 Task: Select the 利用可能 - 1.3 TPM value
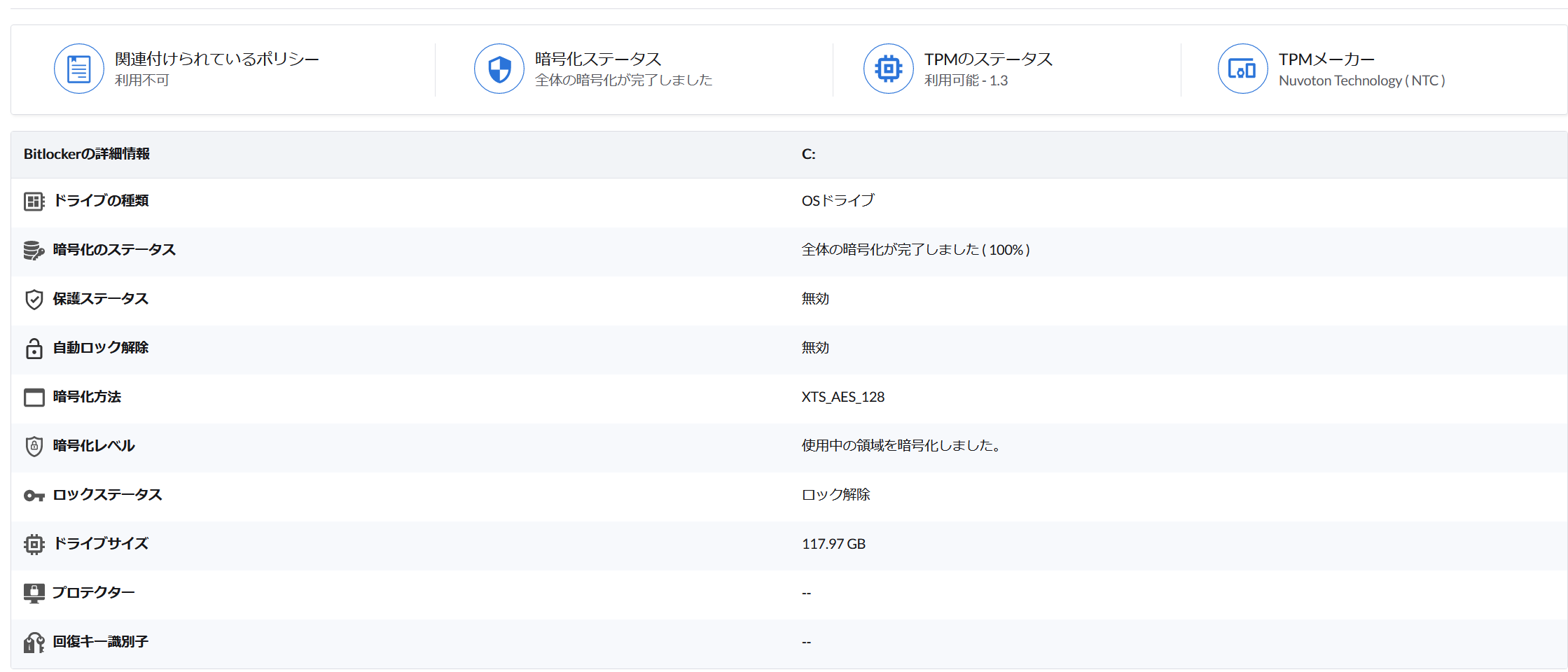(966, 80)
